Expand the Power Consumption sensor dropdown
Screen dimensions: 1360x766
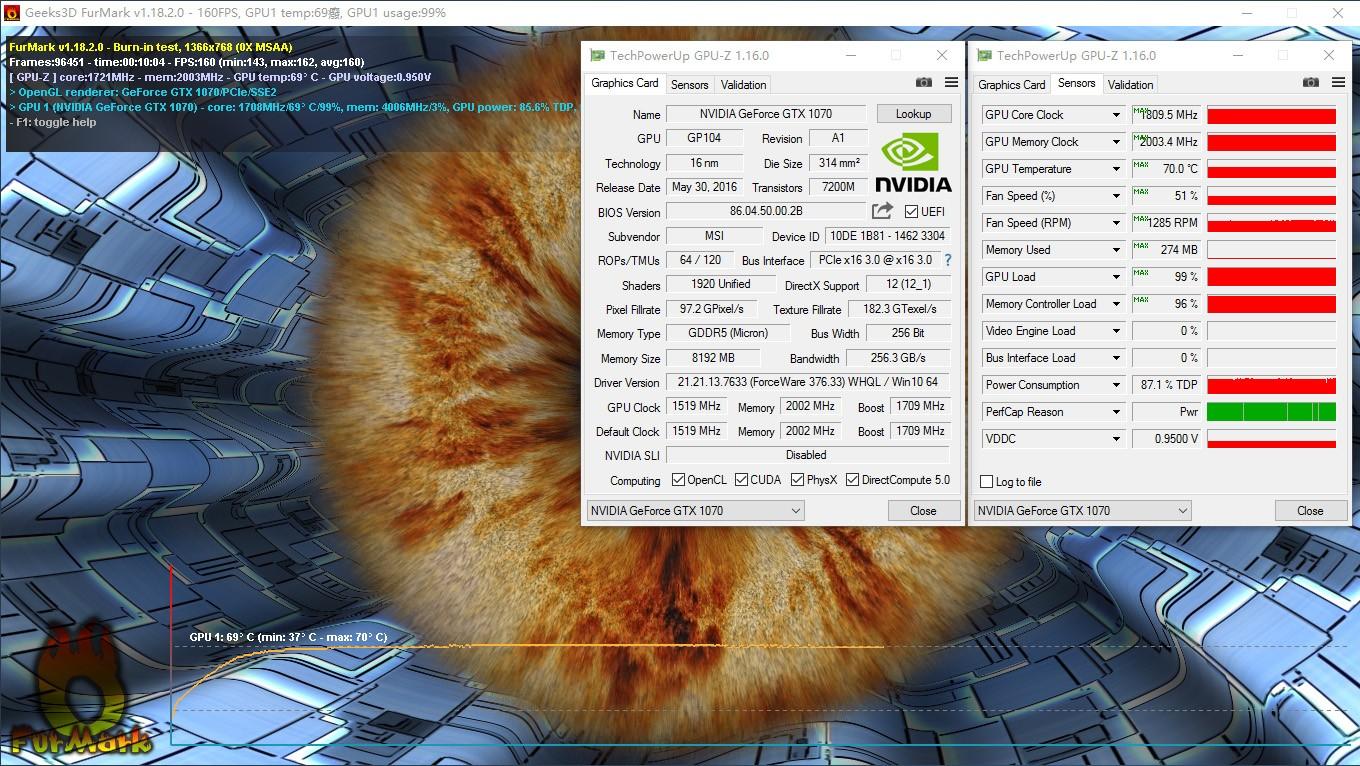tap(1116, 385)
